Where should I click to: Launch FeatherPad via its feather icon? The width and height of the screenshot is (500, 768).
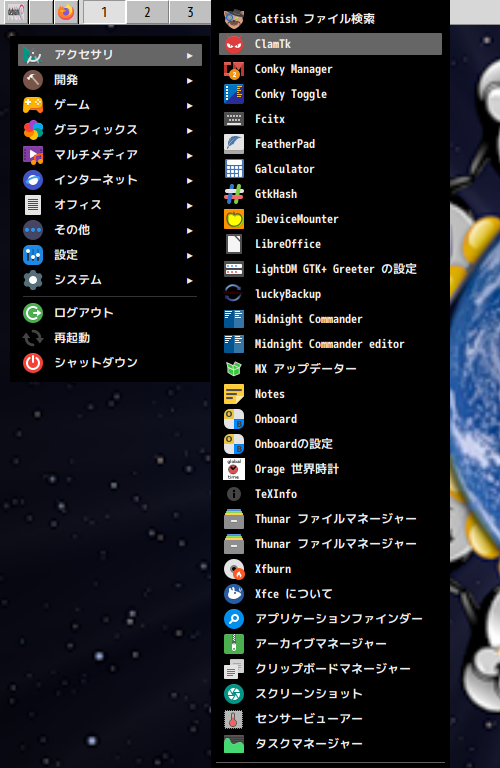pos(234,144)
